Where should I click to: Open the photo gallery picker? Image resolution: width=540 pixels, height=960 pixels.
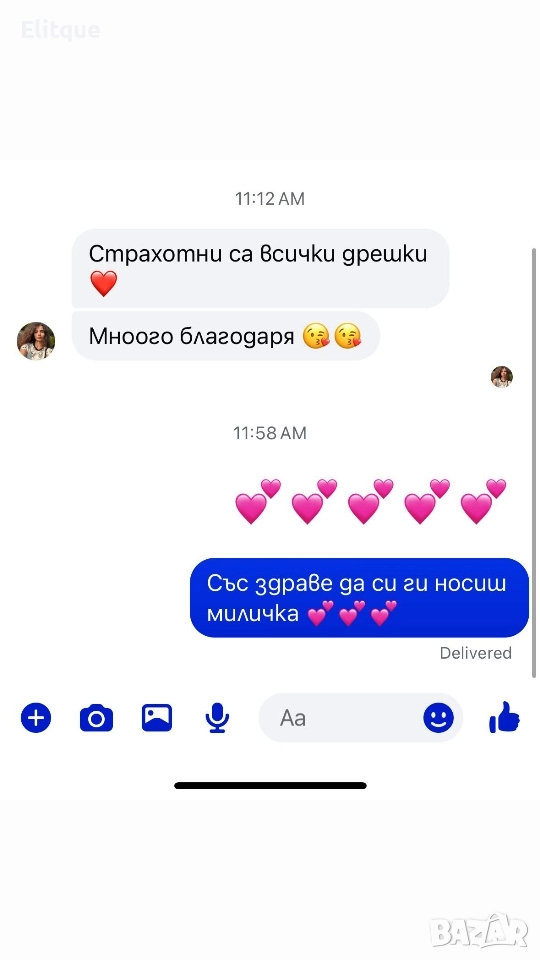coord(157,718)
